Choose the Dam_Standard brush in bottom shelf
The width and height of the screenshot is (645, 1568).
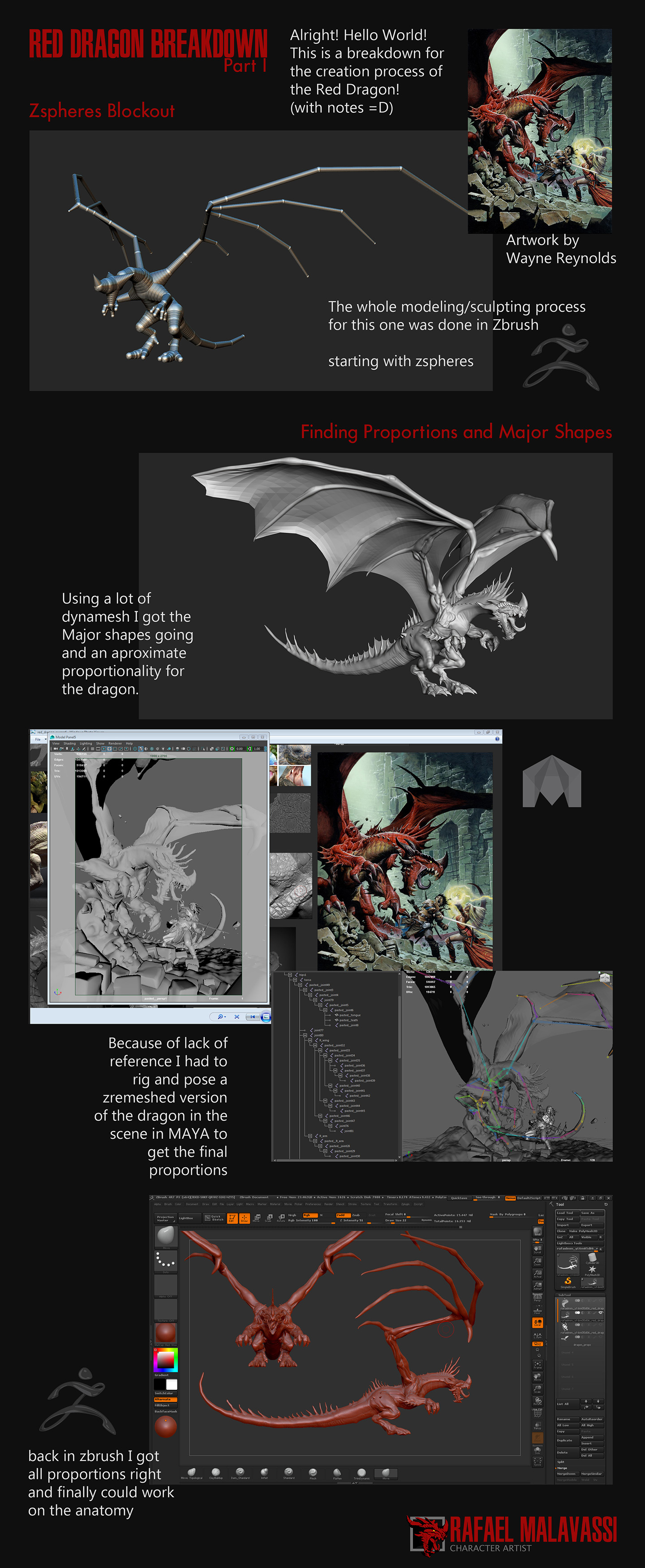click(x=240, y=1472)
